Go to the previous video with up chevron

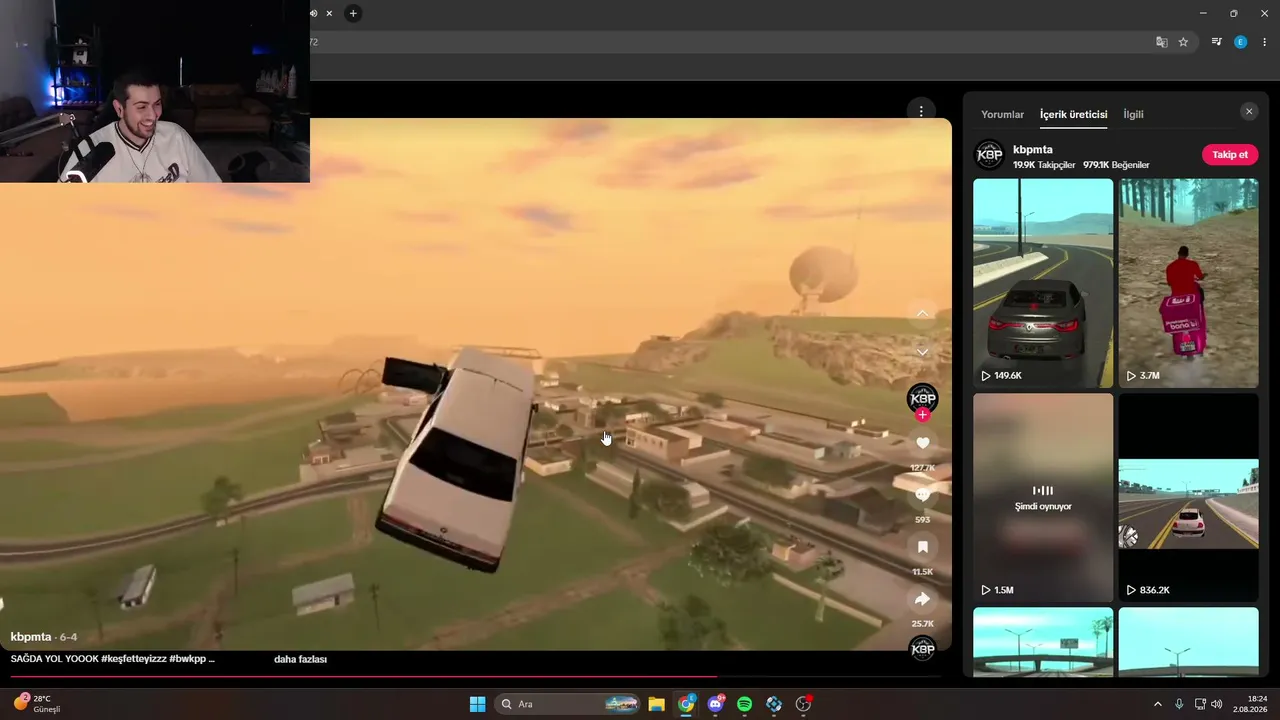pyautogui.click(x=922, y=314)
